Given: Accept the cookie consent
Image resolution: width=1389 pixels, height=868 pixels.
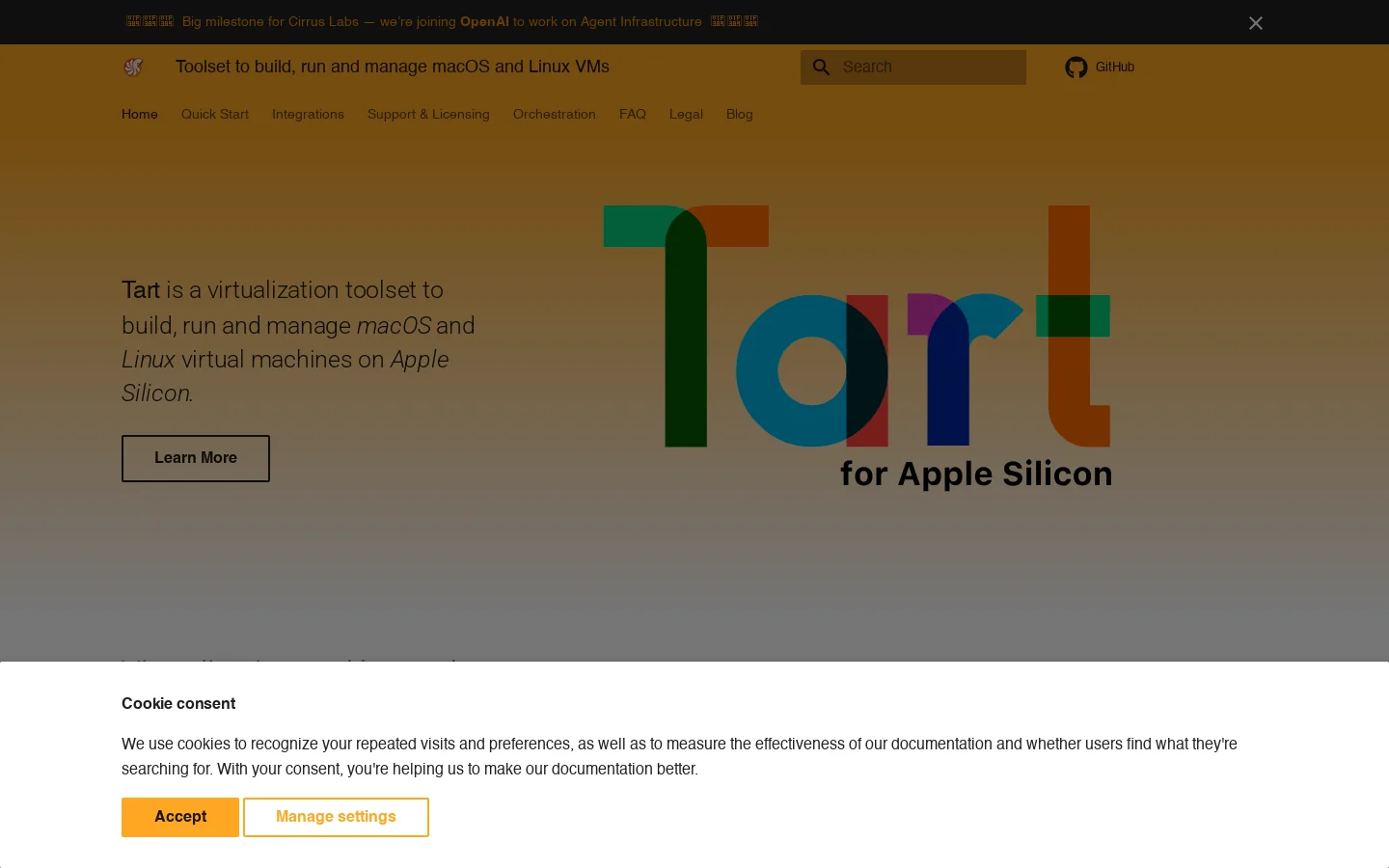Looking at the screenshot, I should tap(180, 817).
